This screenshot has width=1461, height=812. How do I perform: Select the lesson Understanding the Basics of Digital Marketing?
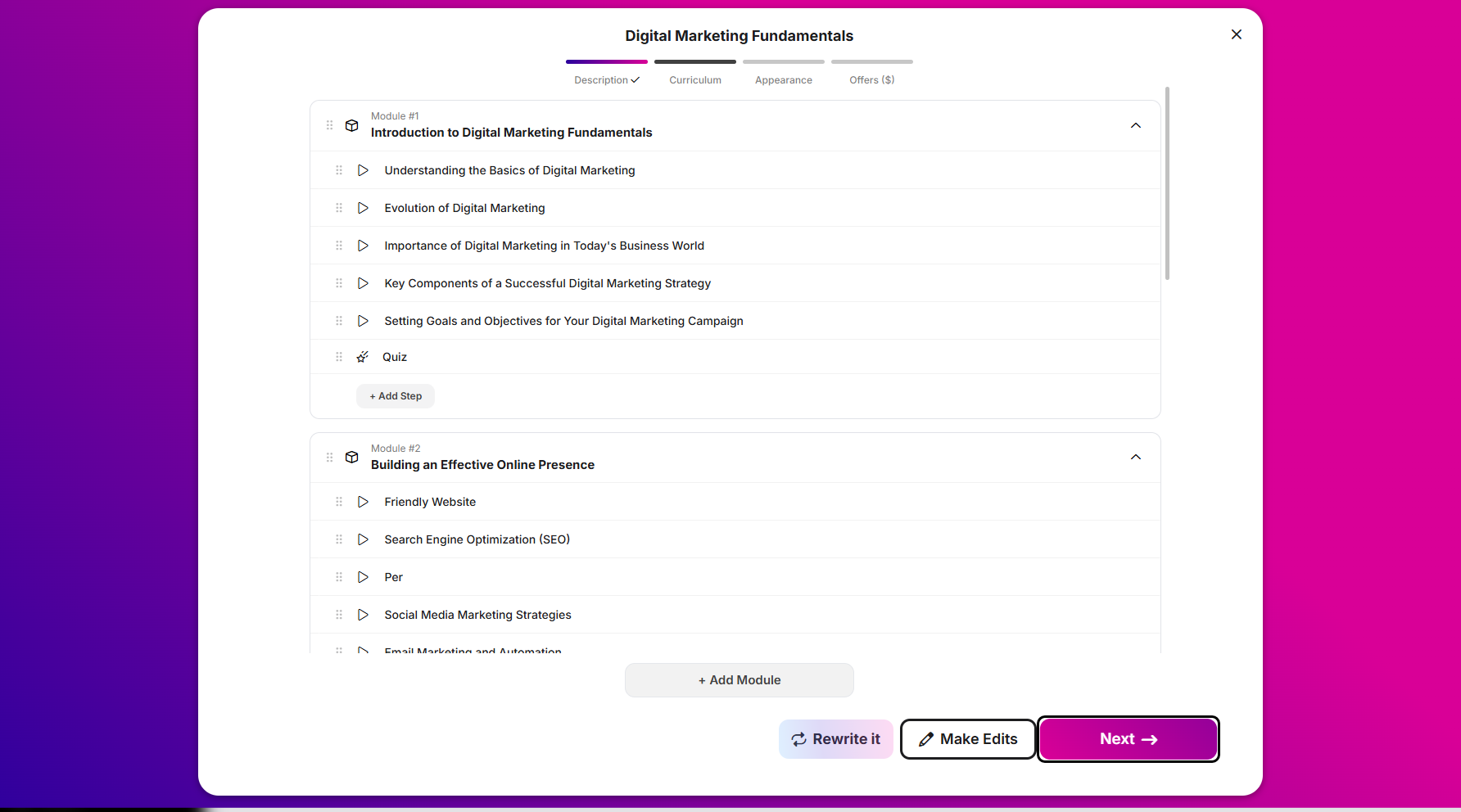coord(509,170)
